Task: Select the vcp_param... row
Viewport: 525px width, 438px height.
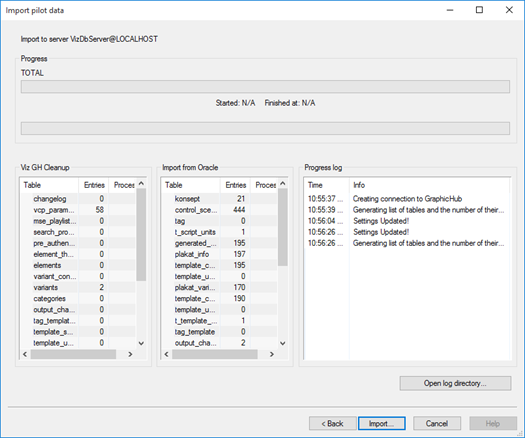Action: (x=78, y=210)
